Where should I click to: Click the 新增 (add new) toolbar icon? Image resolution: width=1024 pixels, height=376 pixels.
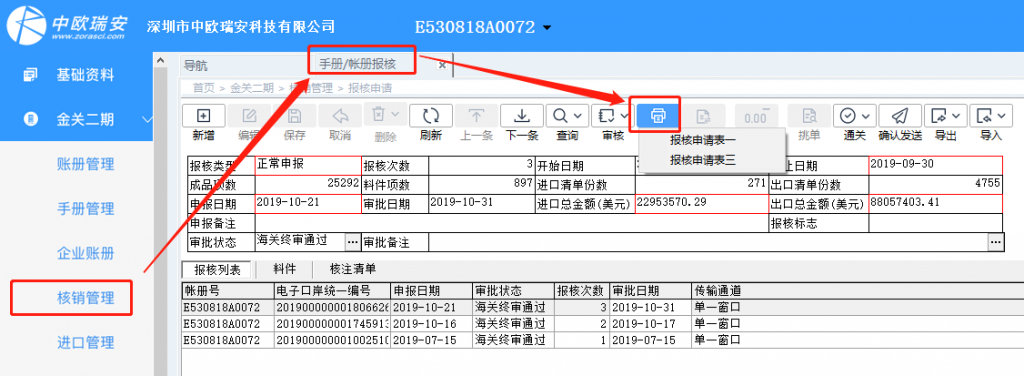coord(203,116)
